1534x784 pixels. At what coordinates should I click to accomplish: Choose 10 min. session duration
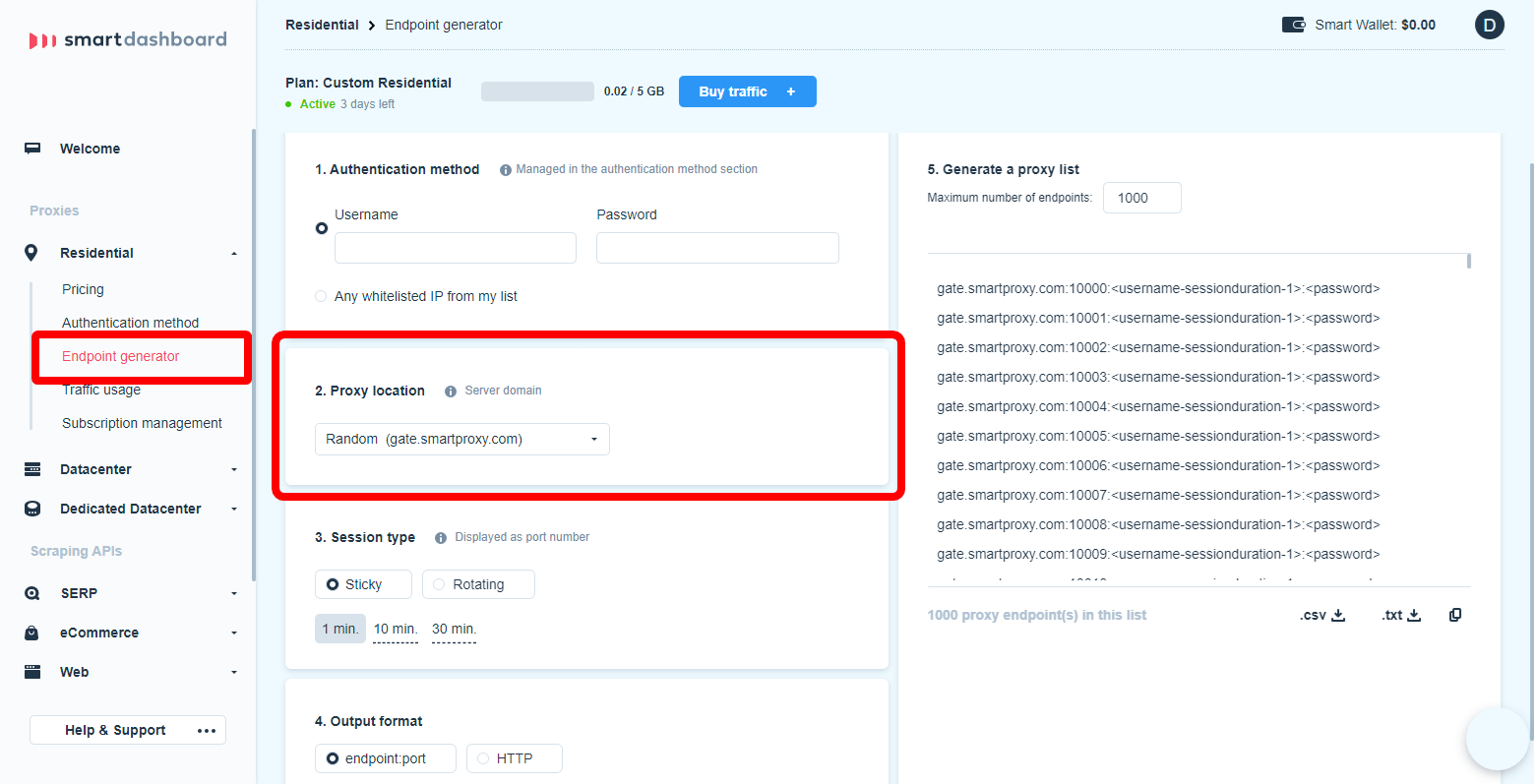tap(396, 629)
